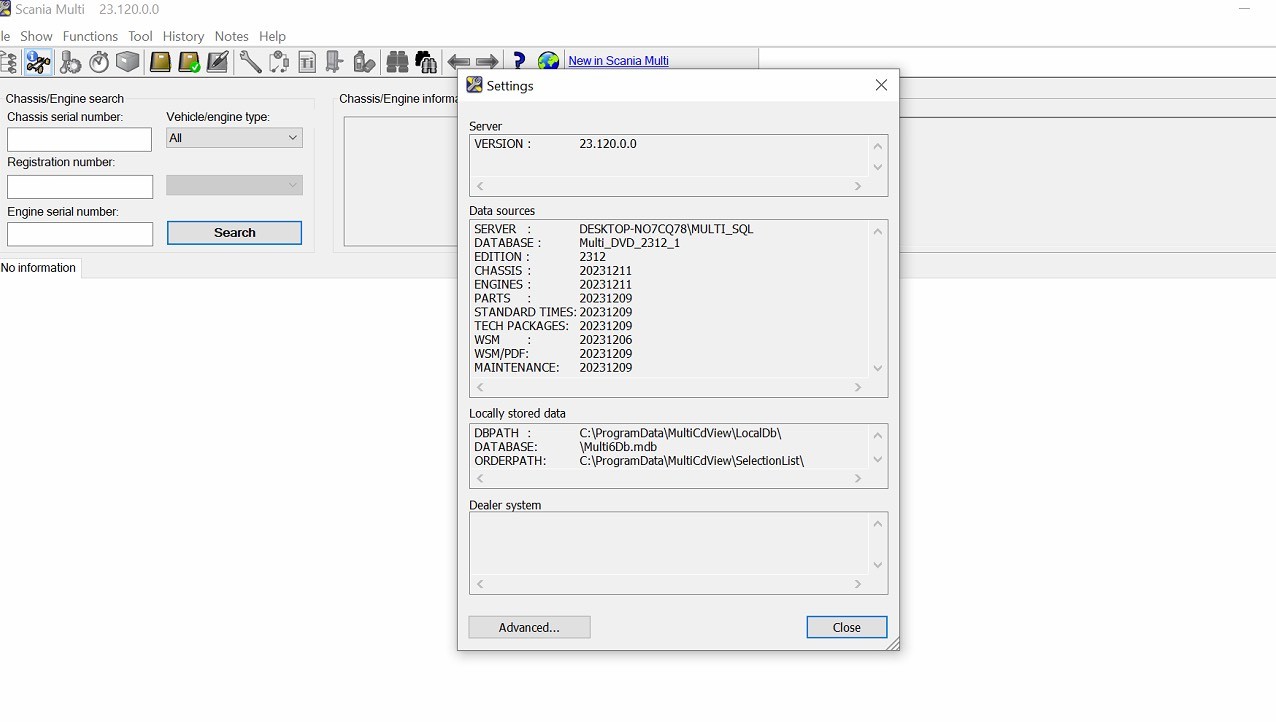Image resolution: width=1276 pixels, height=724 pixels.
Task: Click down arrow in Dealer system scrollbar
Action: point(877,565)
